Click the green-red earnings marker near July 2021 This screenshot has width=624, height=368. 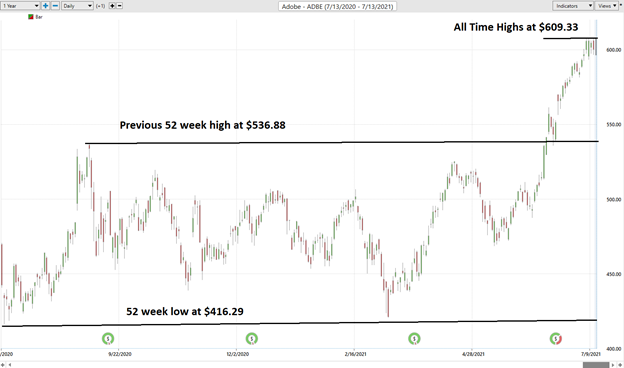tap(556, 339)
